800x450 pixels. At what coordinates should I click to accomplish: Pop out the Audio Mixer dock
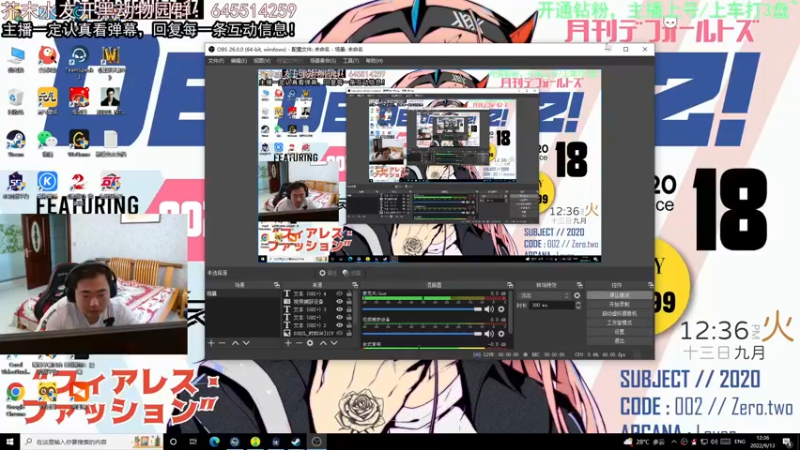[x=510, y=285]
